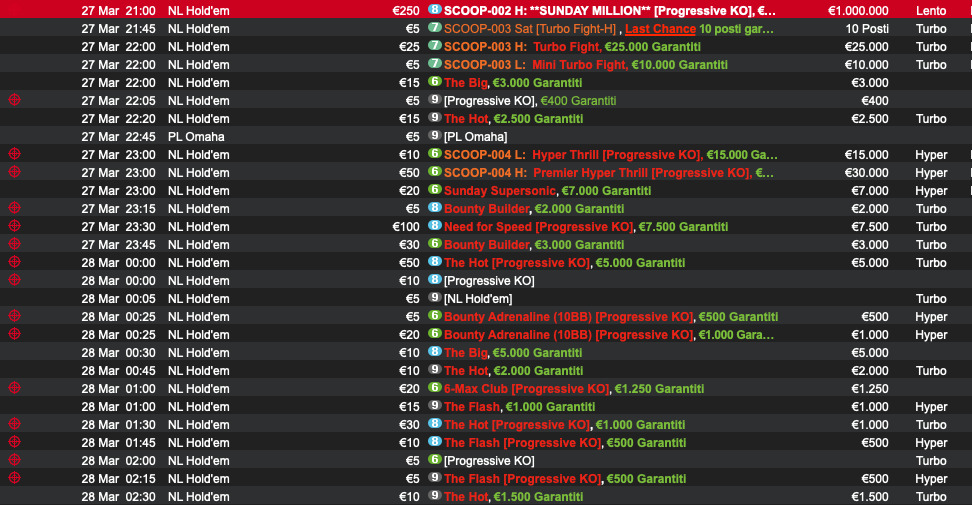This screenshot has height=505, width=972.
Task: Click the 6-max badge beside Sunday Supersonic
Action: click(x=435, y=190)
